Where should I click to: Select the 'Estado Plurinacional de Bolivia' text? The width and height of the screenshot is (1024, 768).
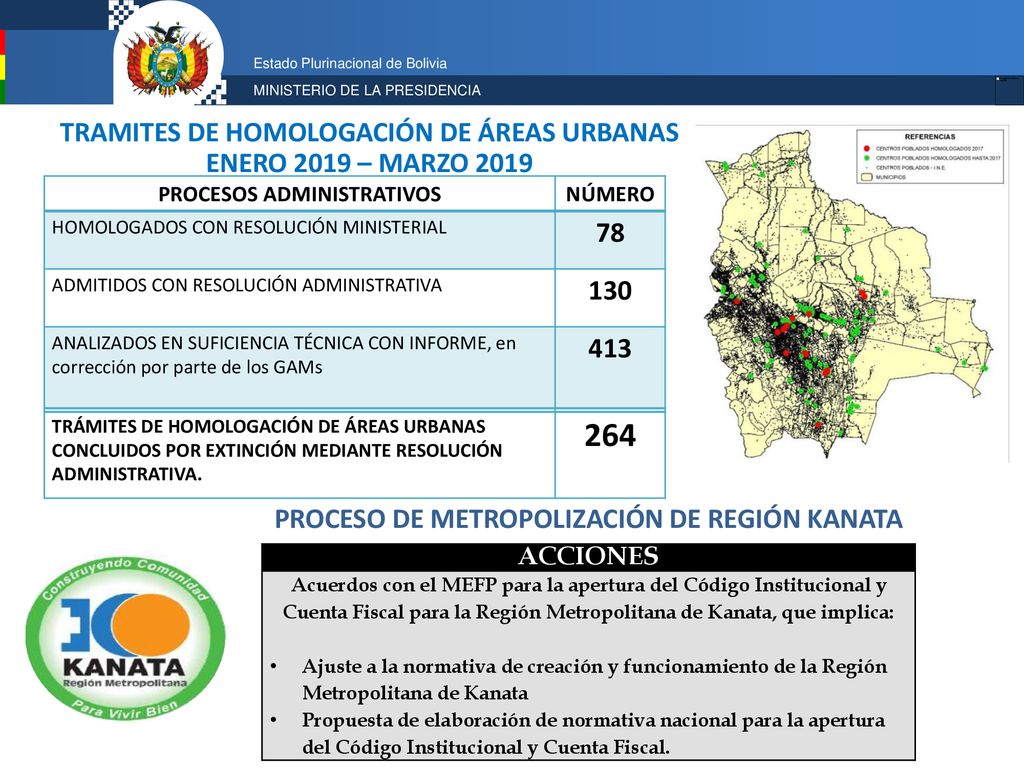tap(350, 63)
